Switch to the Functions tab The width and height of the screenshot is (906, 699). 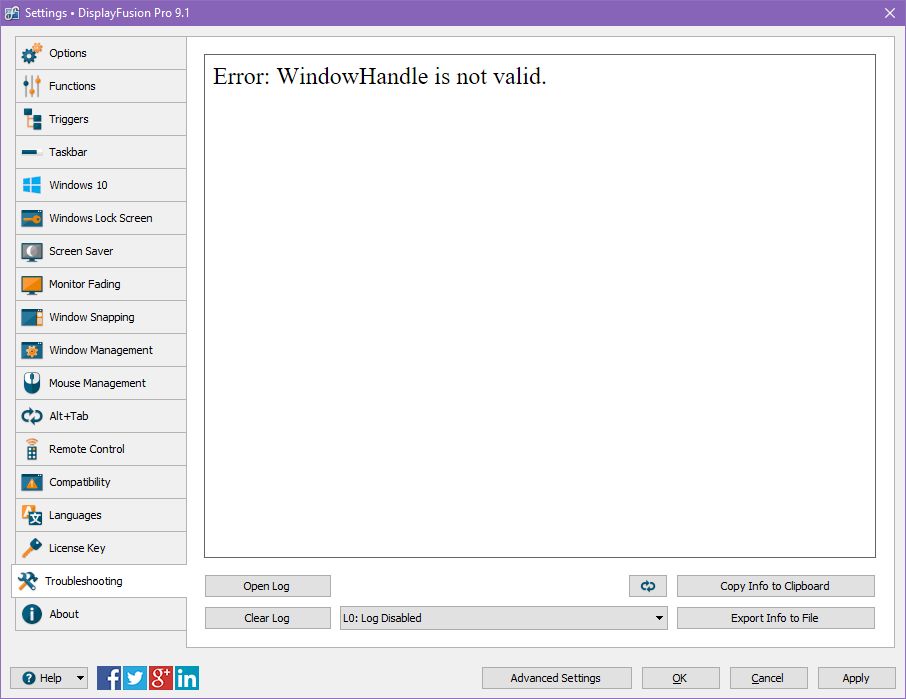pos(100,86)
